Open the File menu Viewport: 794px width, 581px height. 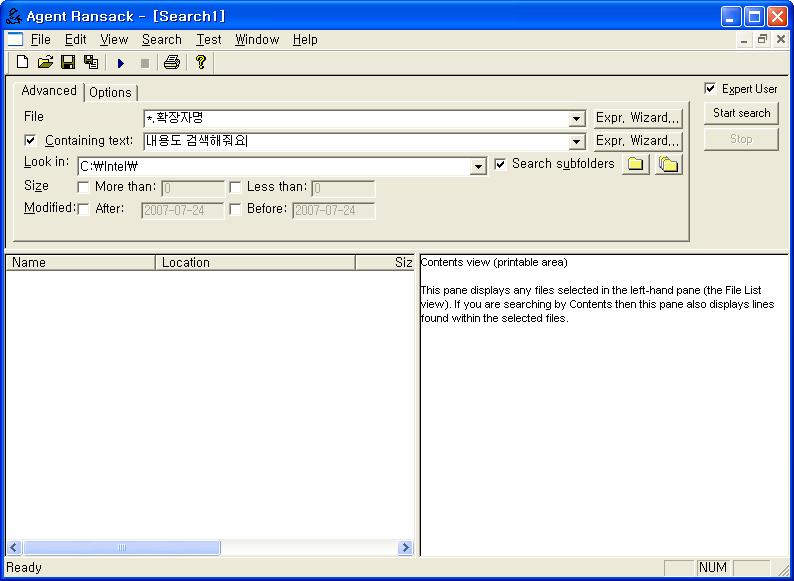41,40
